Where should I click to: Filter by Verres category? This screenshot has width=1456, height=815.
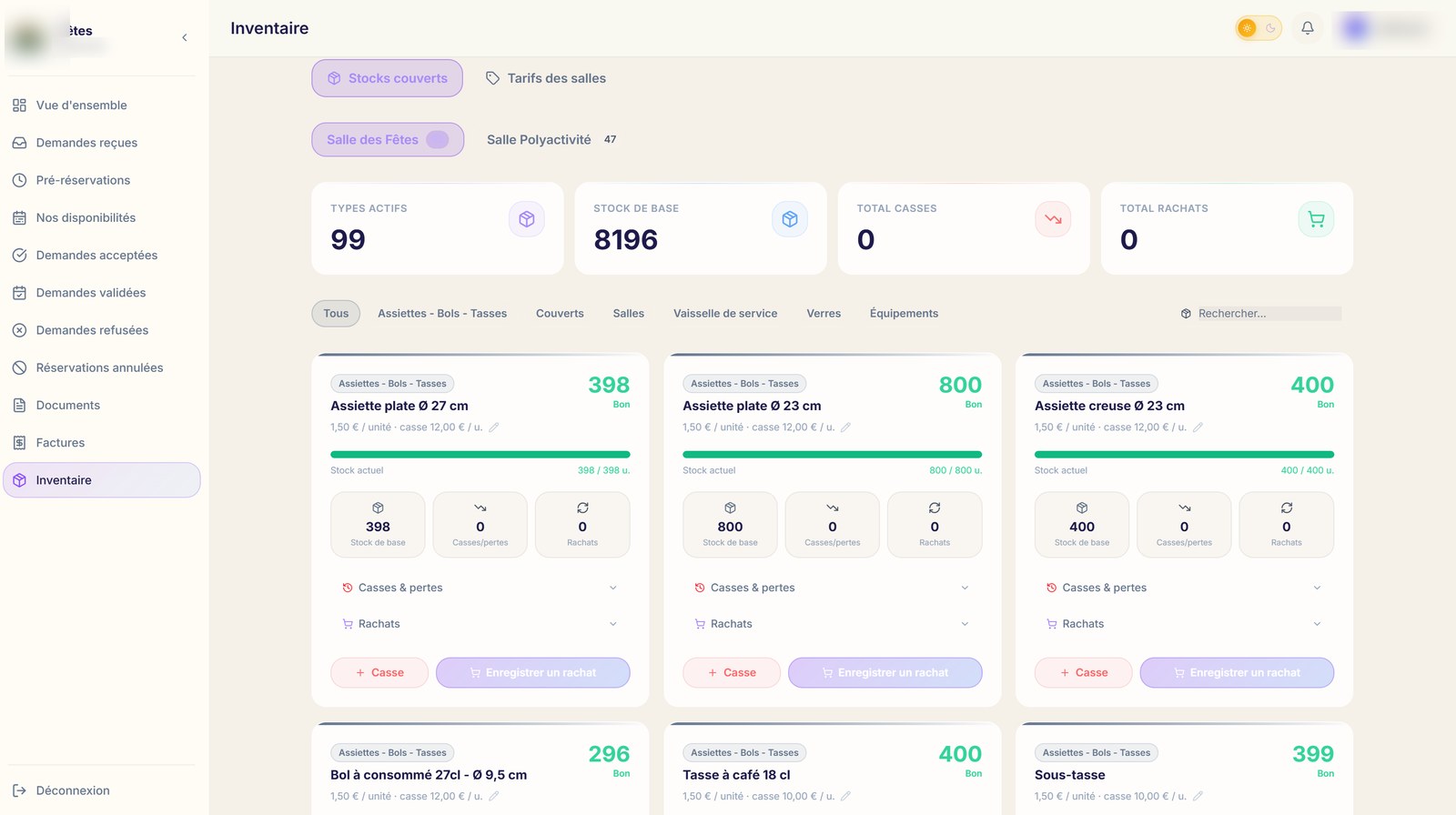pyautogui.click(x=824, y=314)
